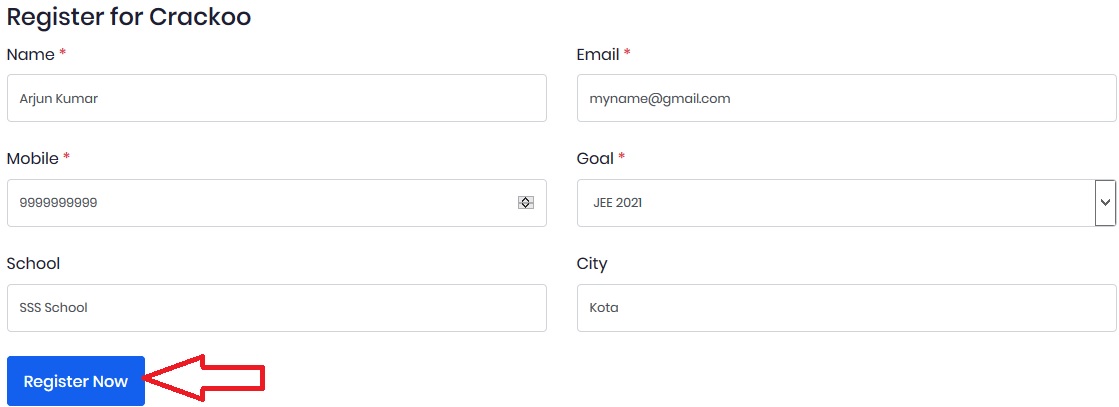The image size is (1119, 407).
Task: Click the Name field label
Action: pyautogui.click(x=31, y=54)
